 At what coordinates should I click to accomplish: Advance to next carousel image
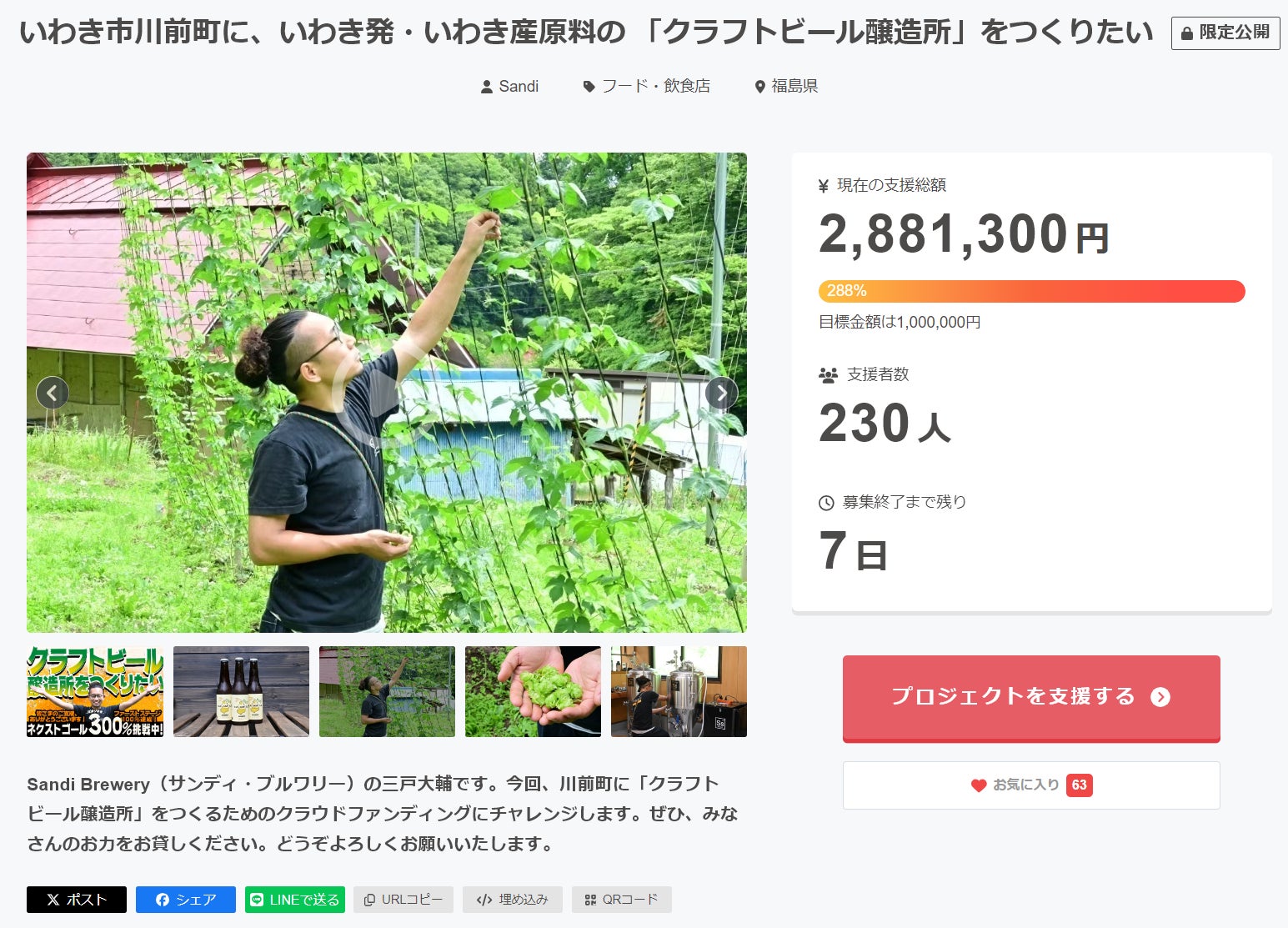click(x=721, y=392)
